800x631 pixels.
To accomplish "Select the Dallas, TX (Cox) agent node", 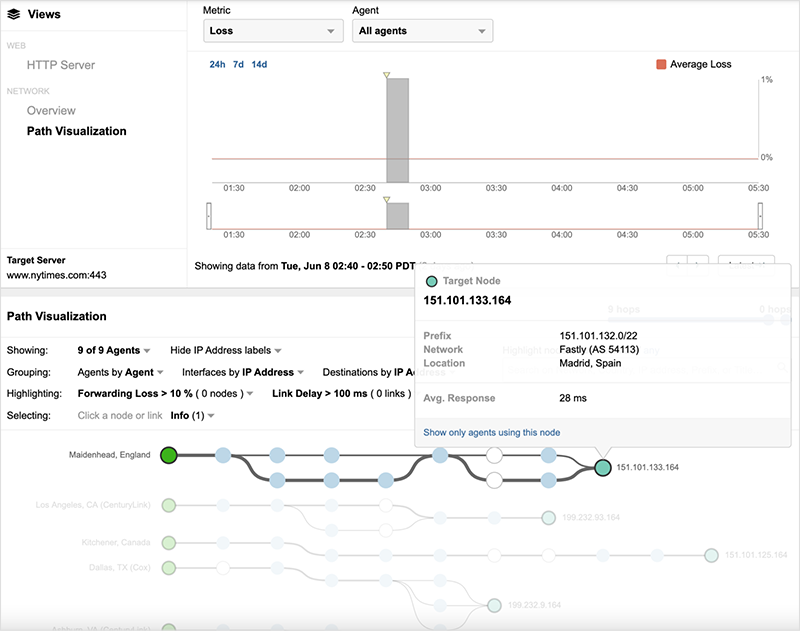I will click(169, 567).
